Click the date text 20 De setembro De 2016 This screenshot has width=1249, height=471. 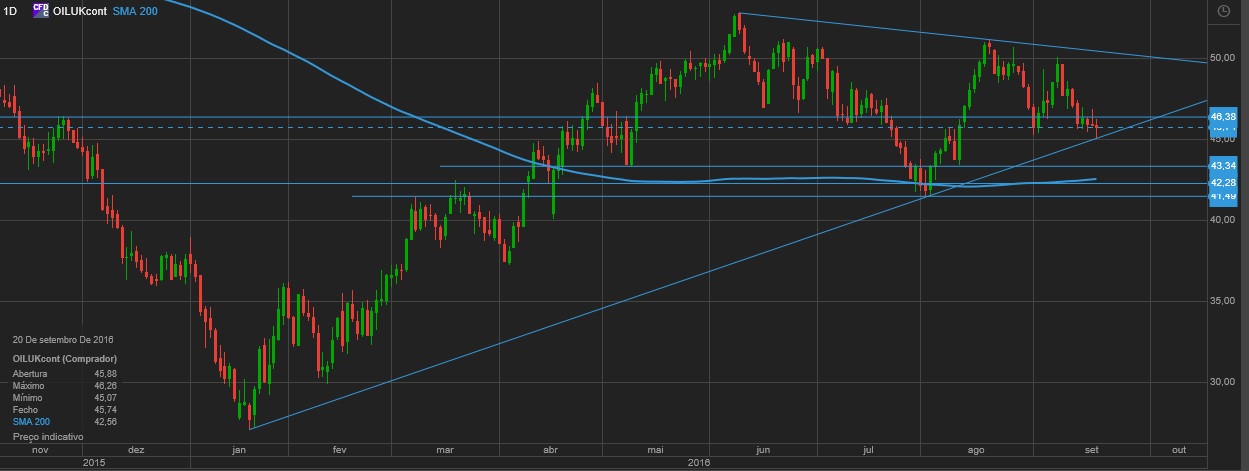pos(65,341)
